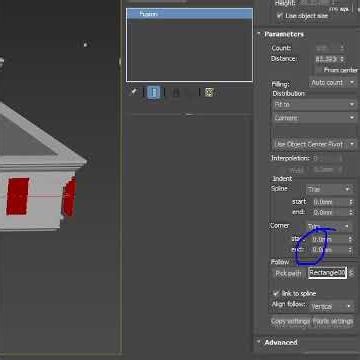The width and height of the screenshot is (360, 360).
Task: Click the Make Unique icon below modifier list
Action: 176,92
